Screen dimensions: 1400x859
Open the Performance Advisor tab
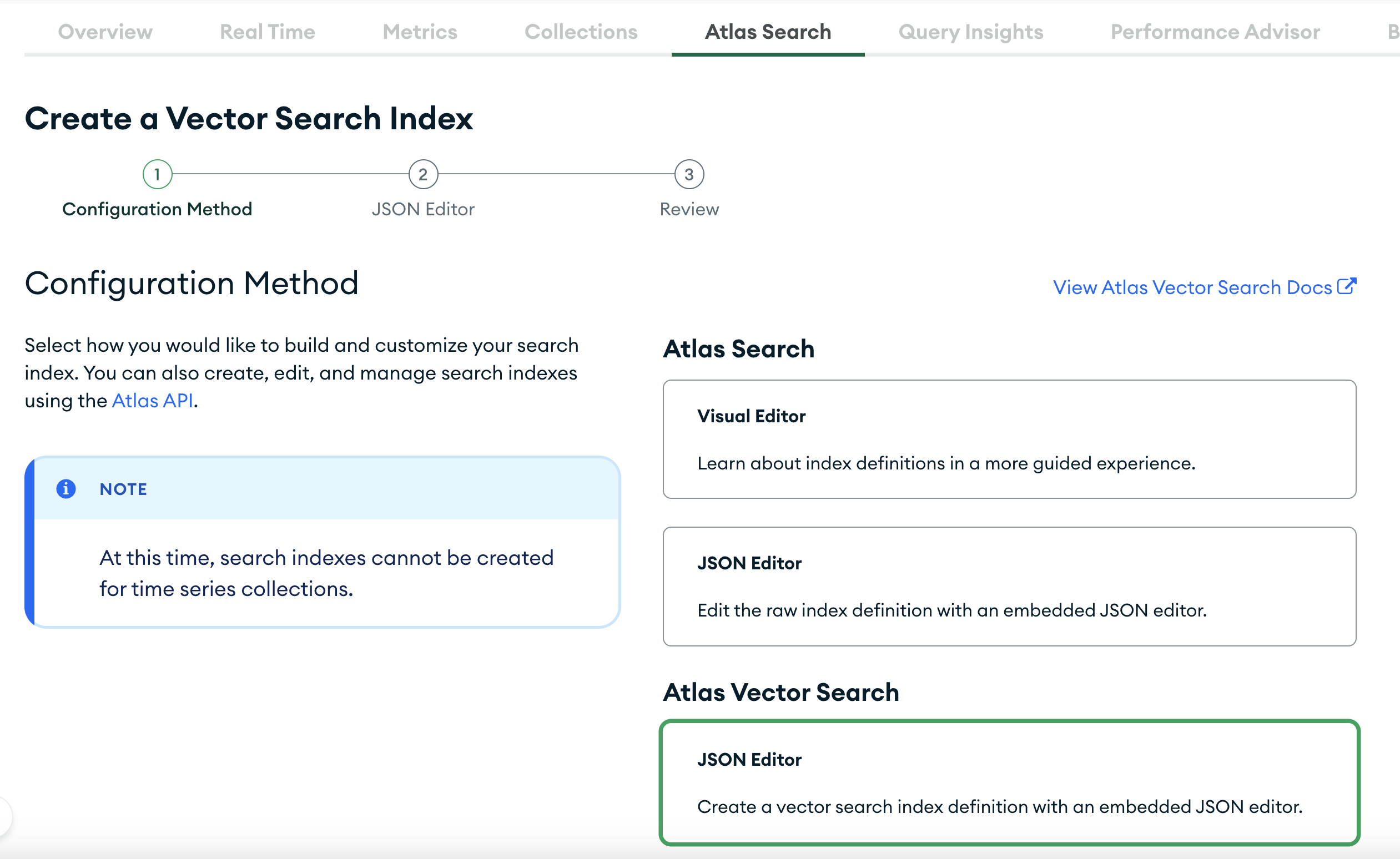click(1215, 32)
